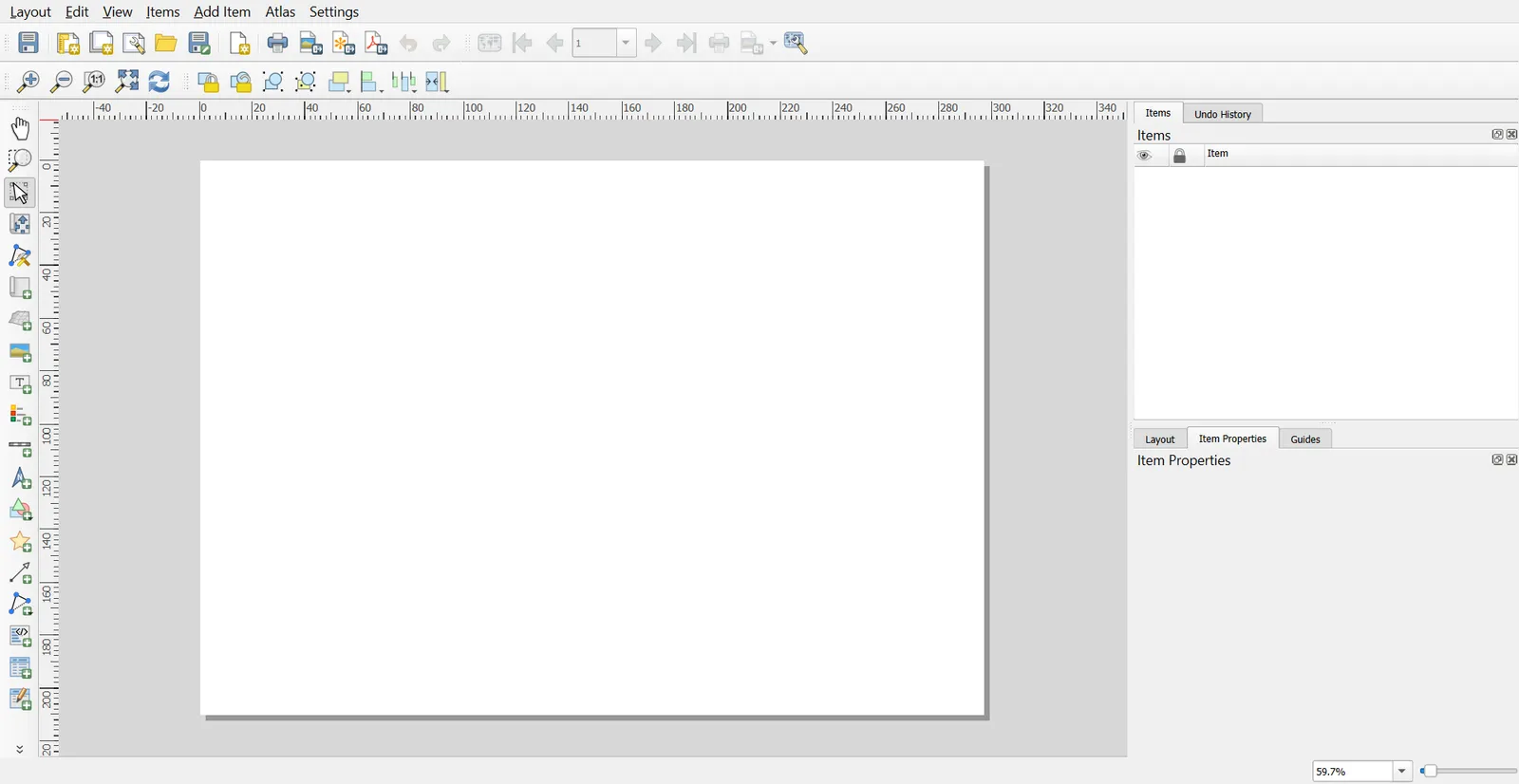Toggle the Atlas Preview button
Viewport: 1519px width, 784px height.
pyautogui.click(x=490, y=43)
